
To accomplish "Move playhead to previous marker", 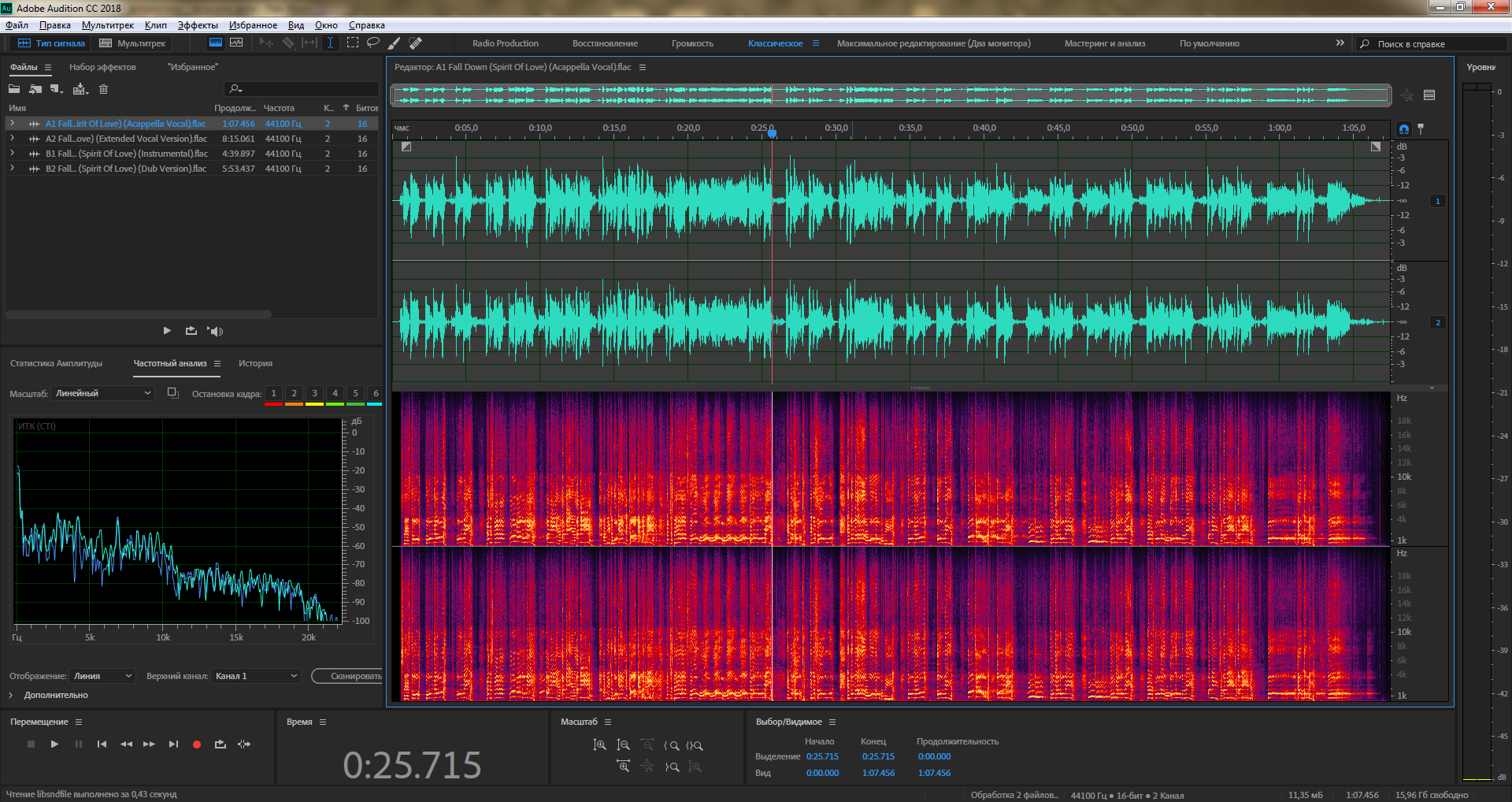I will 102,744.
